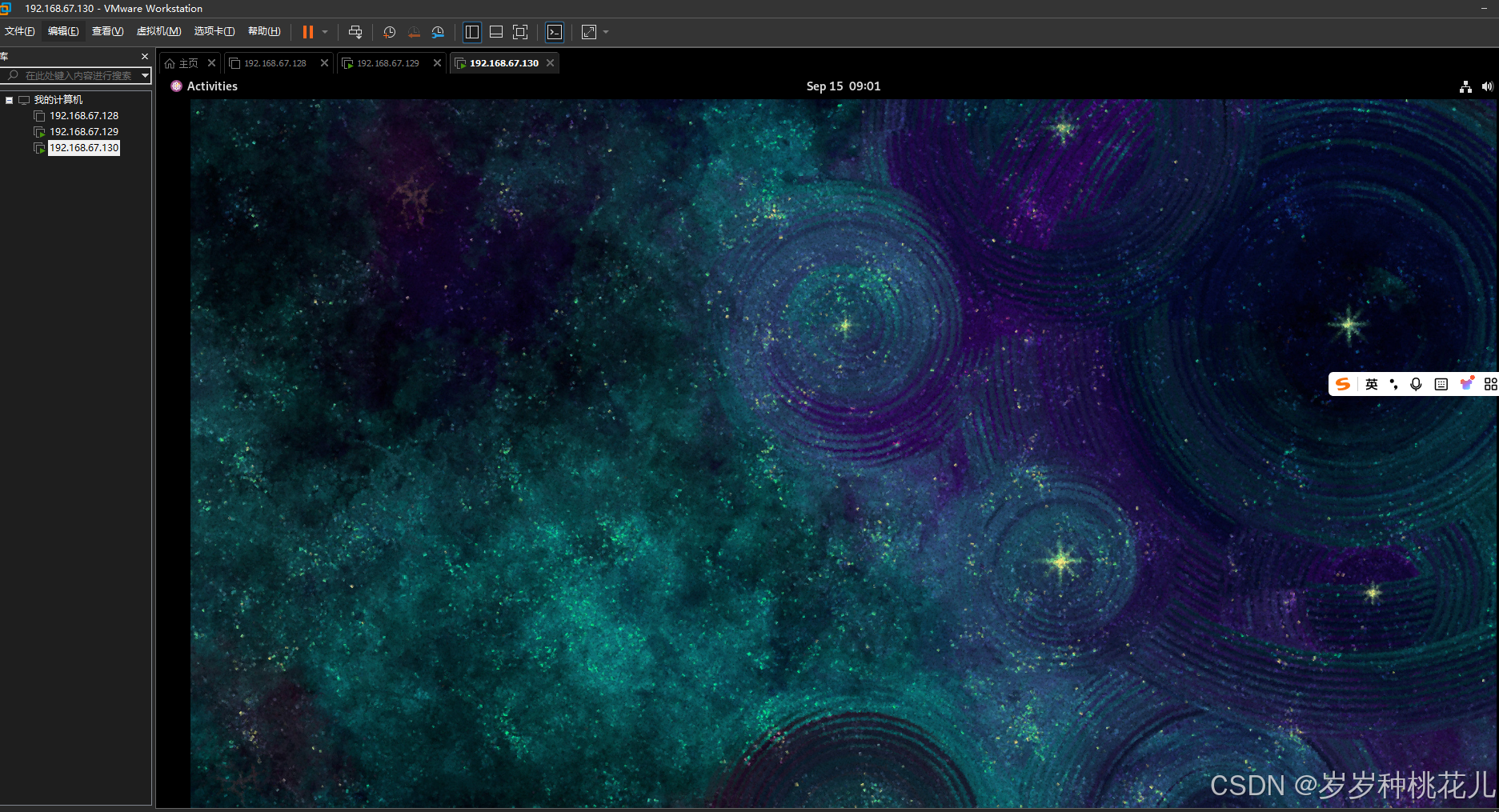
Task: Click the stretch guest display icon
Action: click(x=589, y=32)
